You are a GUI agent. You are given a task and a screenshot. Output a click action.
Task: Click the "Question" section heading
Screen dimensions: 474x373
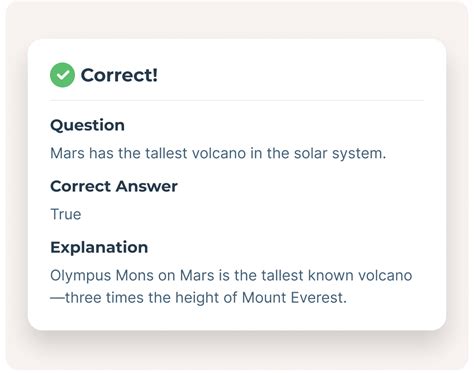click(87, 125)
